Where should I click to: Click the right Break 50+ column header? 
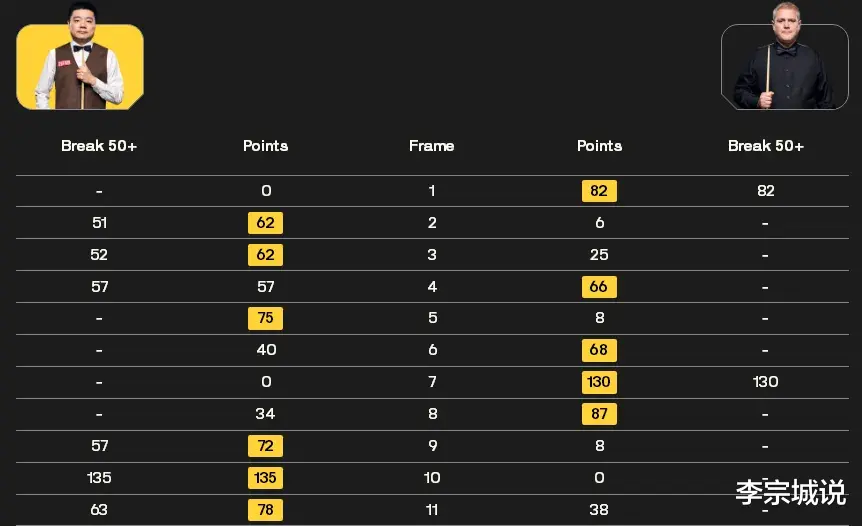pyautogui.click(x=766, y=146)
